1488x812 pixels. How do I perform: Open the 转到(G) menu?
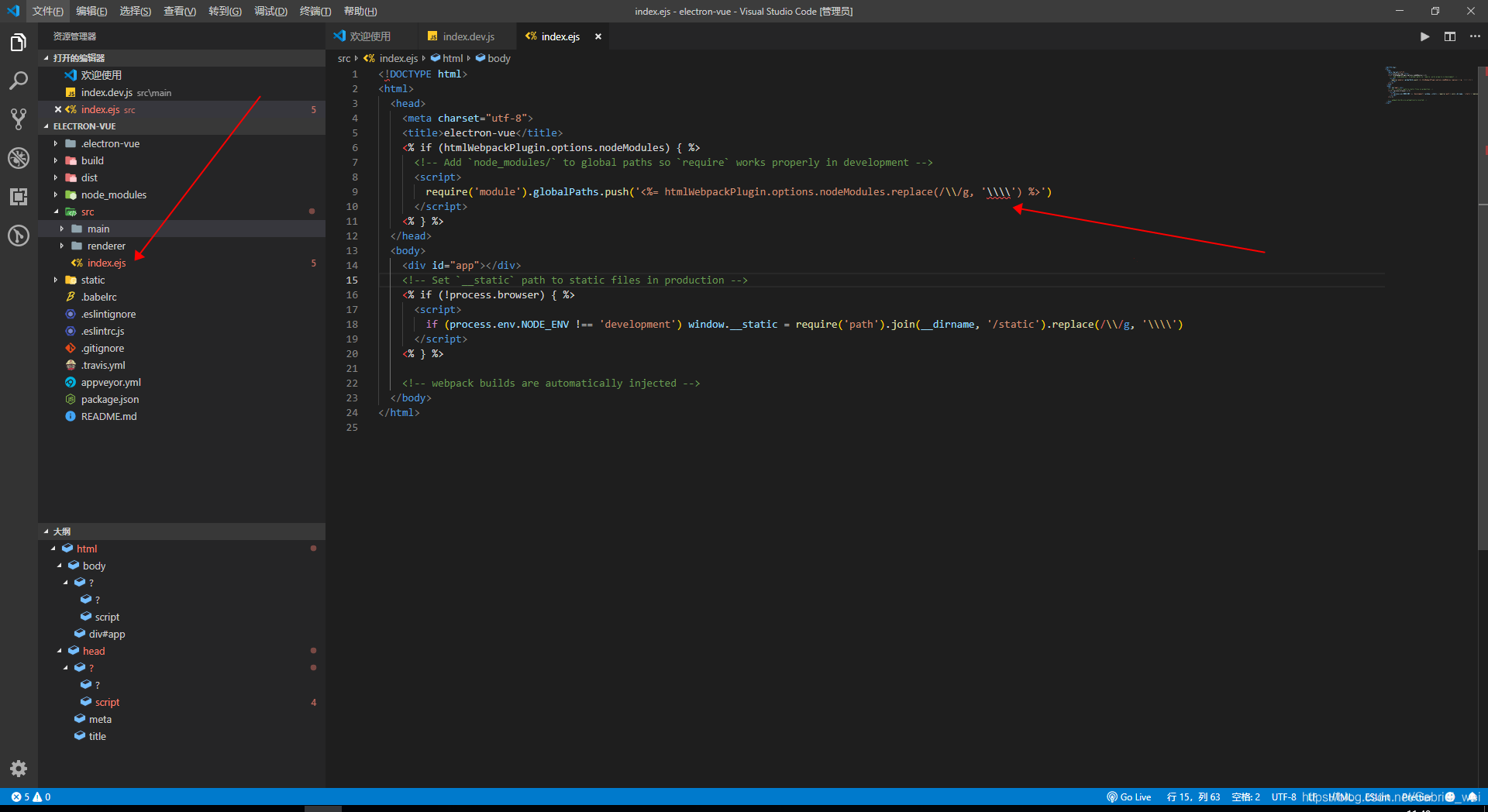(225, 11)
